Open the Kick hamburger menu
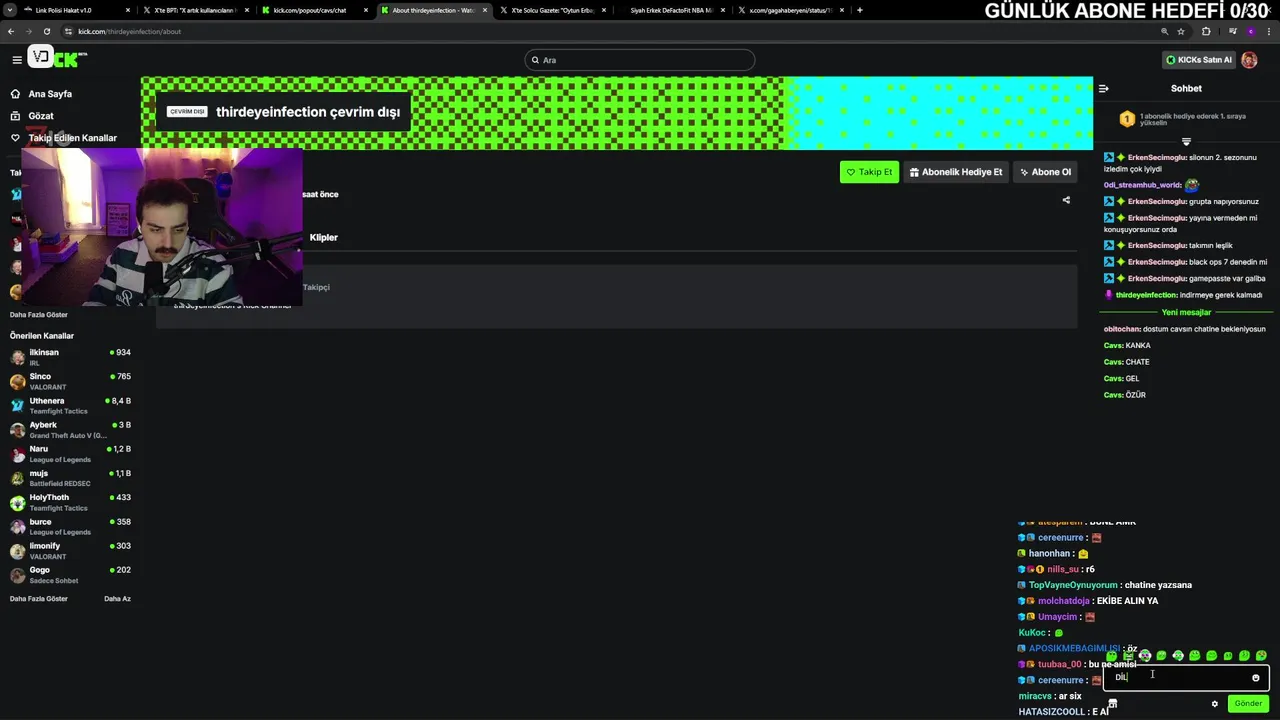 coord(17,60)
